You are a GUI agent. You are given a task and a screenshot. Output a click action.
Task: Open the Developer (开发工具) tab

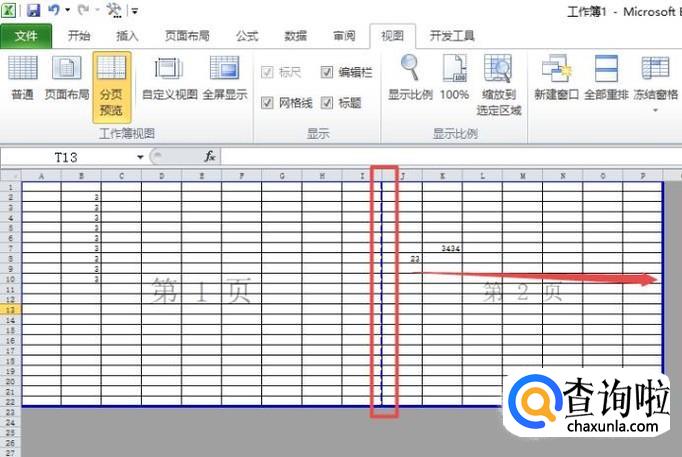452,36
